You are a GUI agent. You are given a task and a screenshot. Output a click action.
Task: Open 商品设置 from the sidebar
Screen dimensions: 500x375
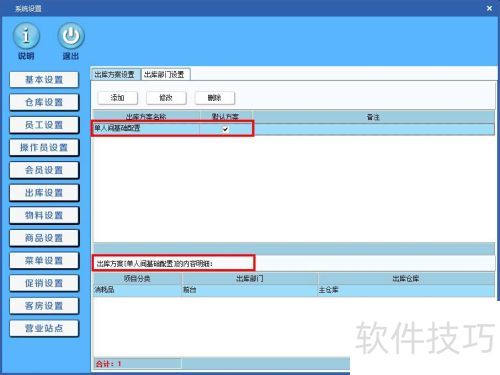pos(44,238)
